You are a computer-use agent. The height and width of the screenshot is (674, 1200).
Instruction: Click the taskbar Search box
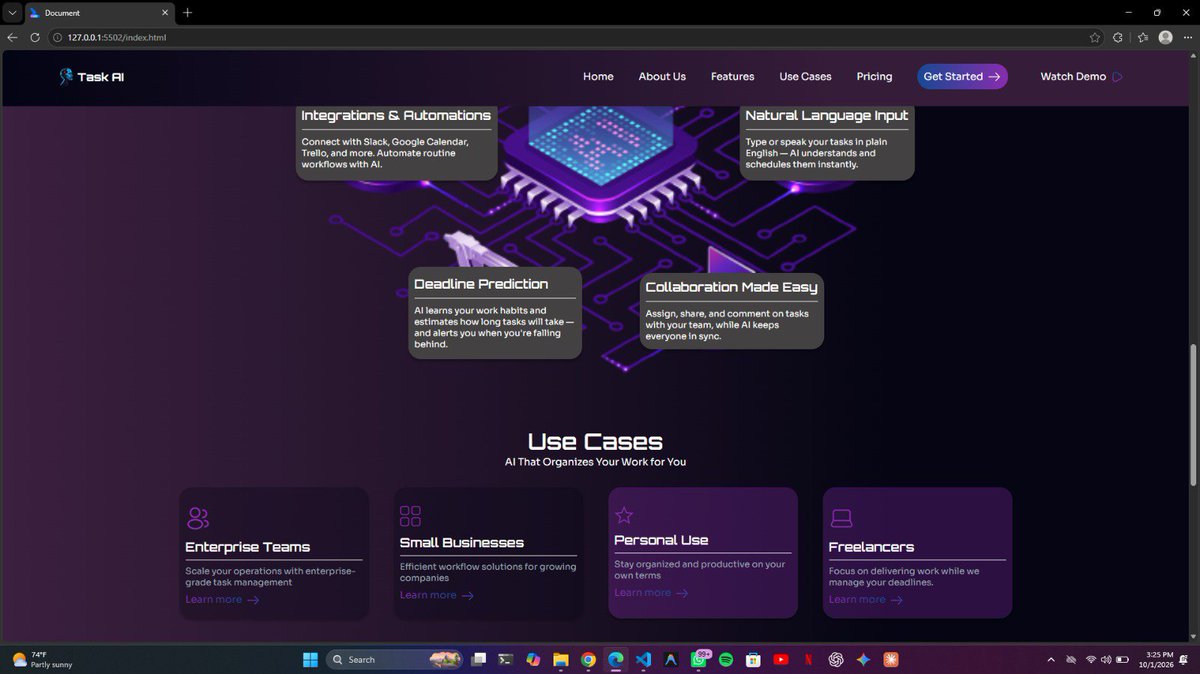[394, 659]
